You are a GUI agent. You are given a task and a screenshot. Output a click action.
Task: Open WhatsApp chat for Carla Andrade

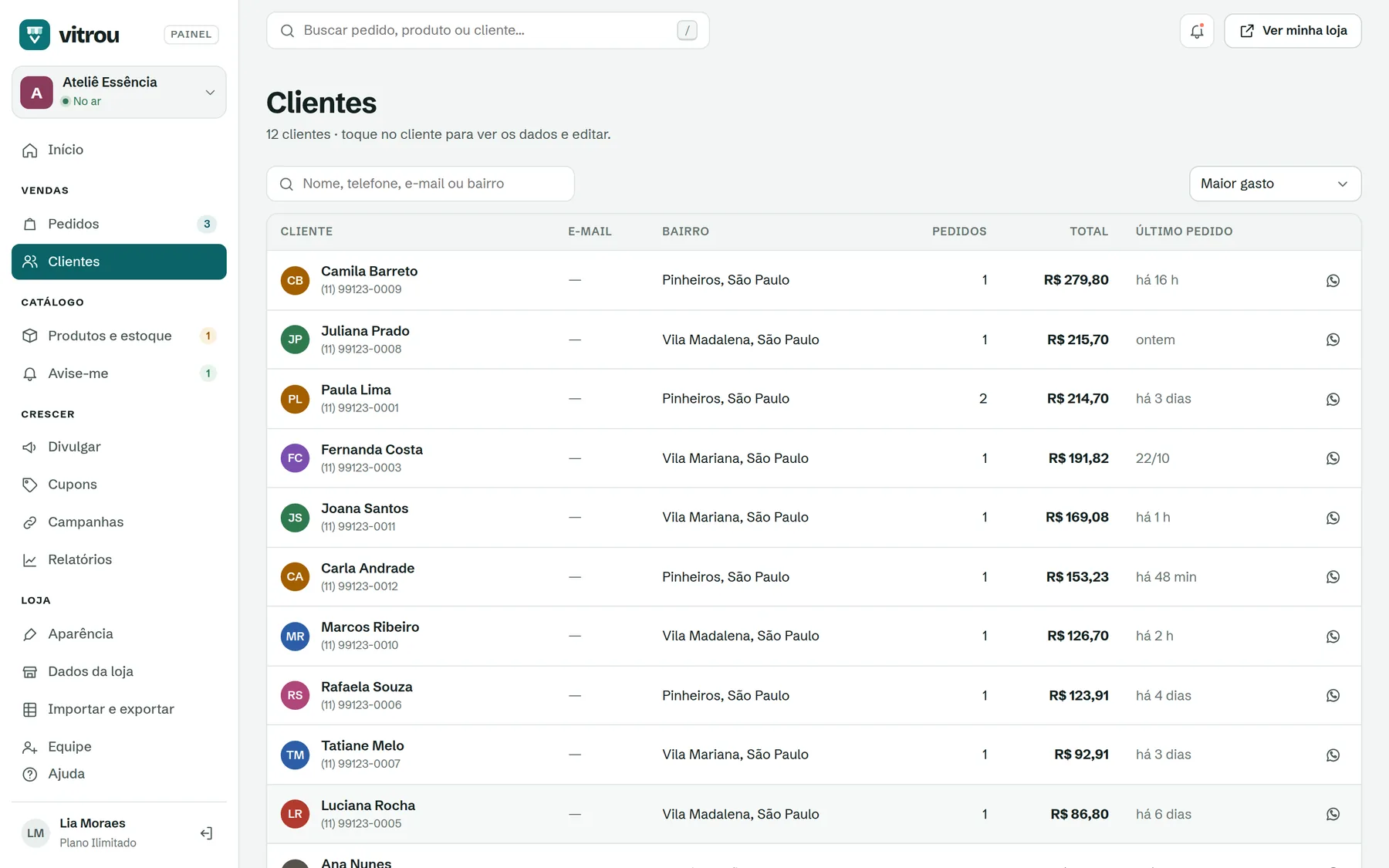point(1333,577)
